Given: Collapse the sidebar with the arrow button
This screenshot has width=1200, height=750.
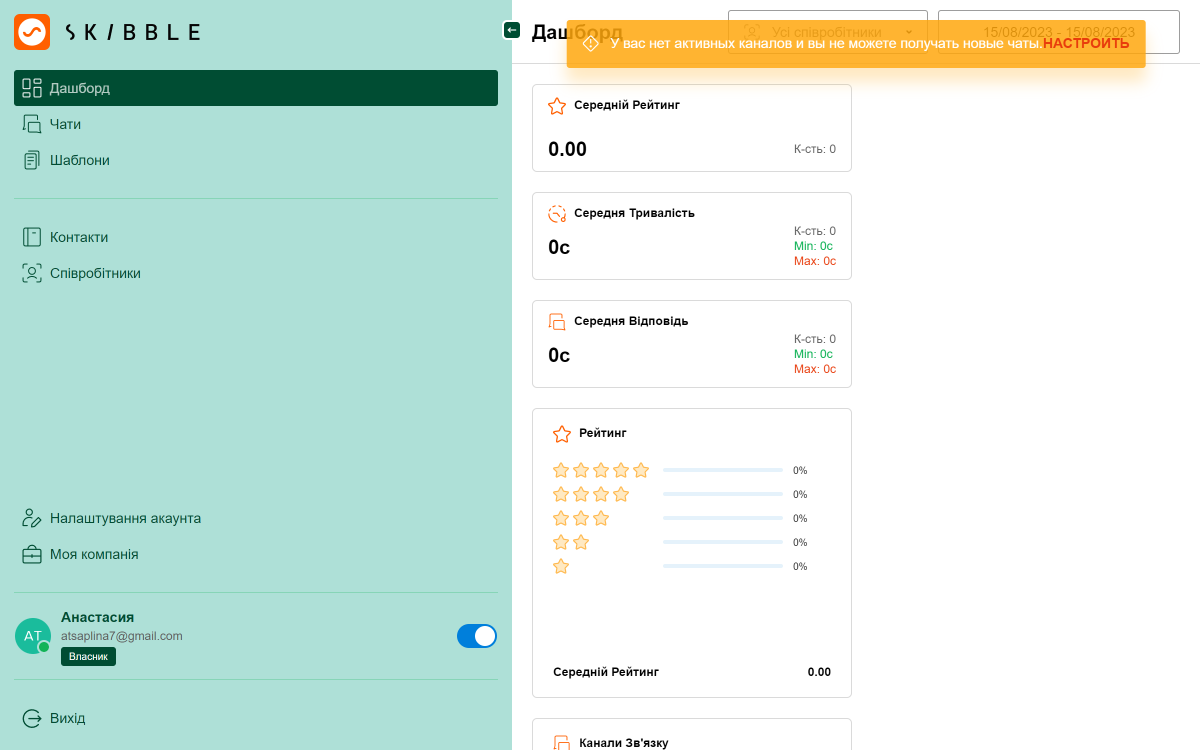Looking at the screenshot, I should coord(512,31).
